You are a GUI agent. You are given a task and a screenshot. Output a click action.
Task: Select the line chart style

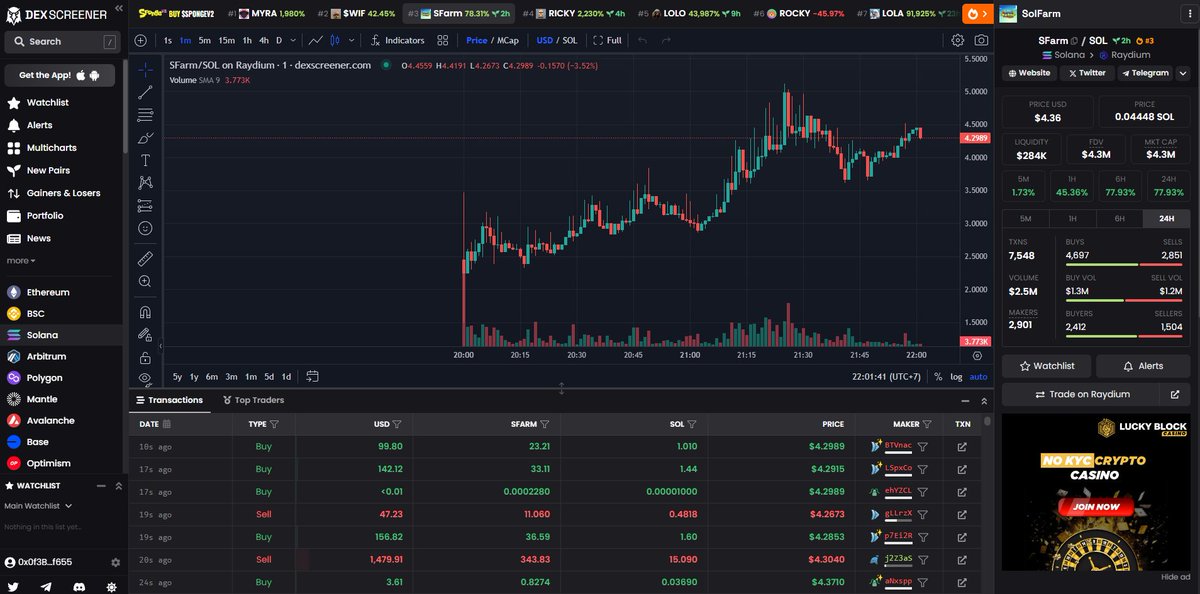316,41
